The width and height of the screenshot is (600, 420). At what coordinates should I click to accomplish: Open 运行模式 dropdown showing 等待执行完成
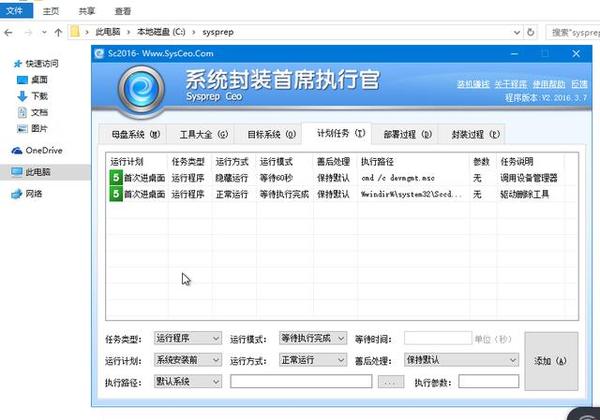[313, 338]
